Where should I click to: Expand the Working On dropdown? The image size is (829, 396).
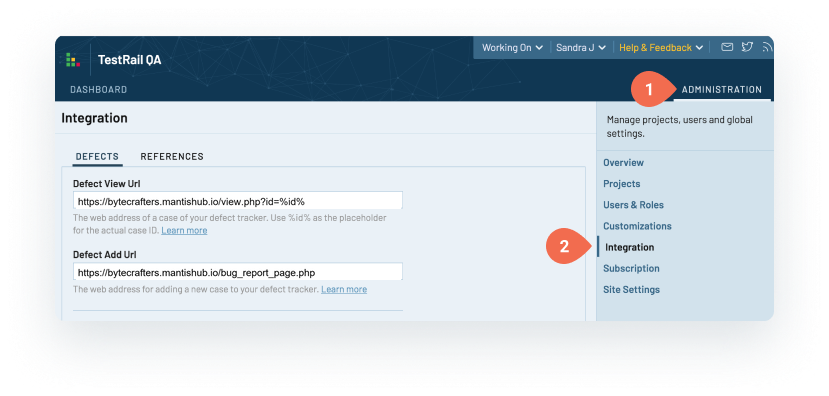point(512,48)
